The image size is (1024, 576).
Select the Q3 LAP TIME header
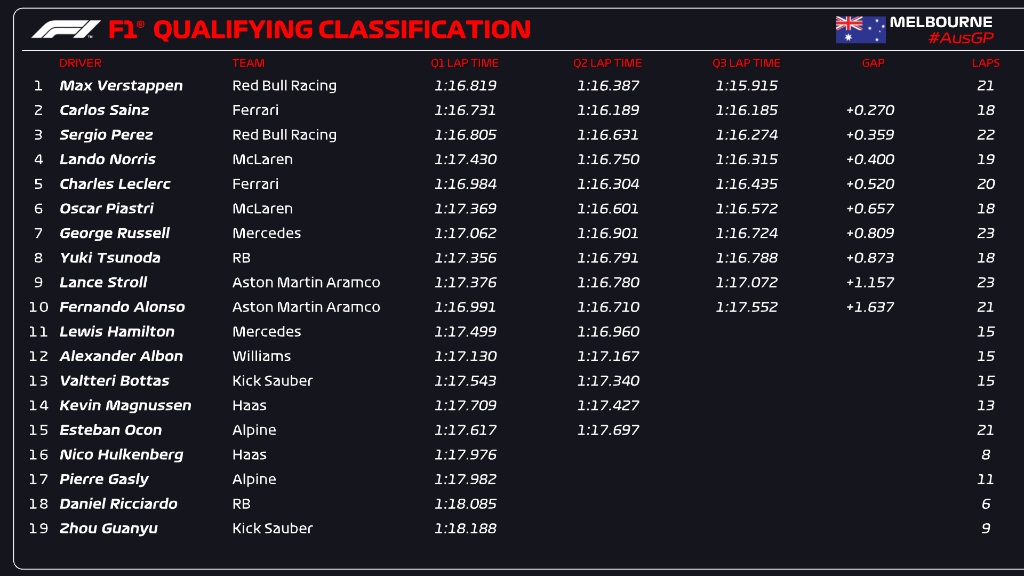(x=746, y=63)
